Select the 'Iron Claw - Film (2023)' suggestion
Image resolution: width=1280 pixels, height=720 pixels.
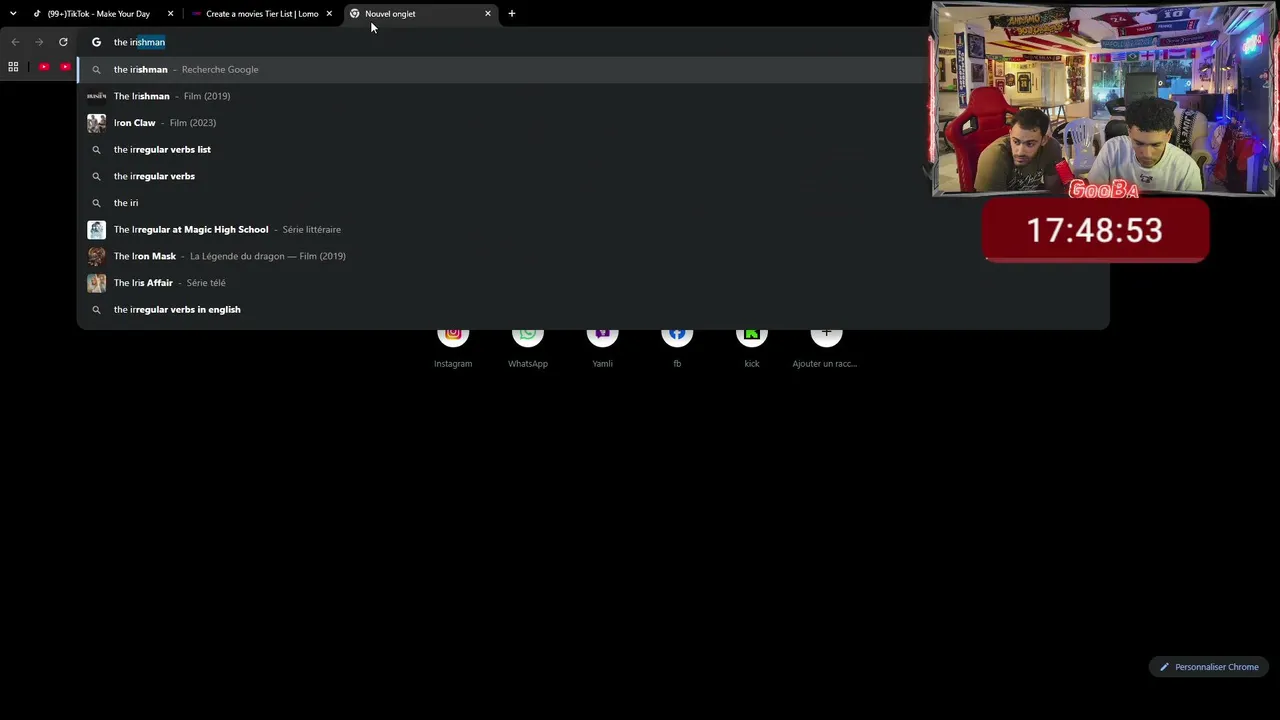click(x=593, y=123)
